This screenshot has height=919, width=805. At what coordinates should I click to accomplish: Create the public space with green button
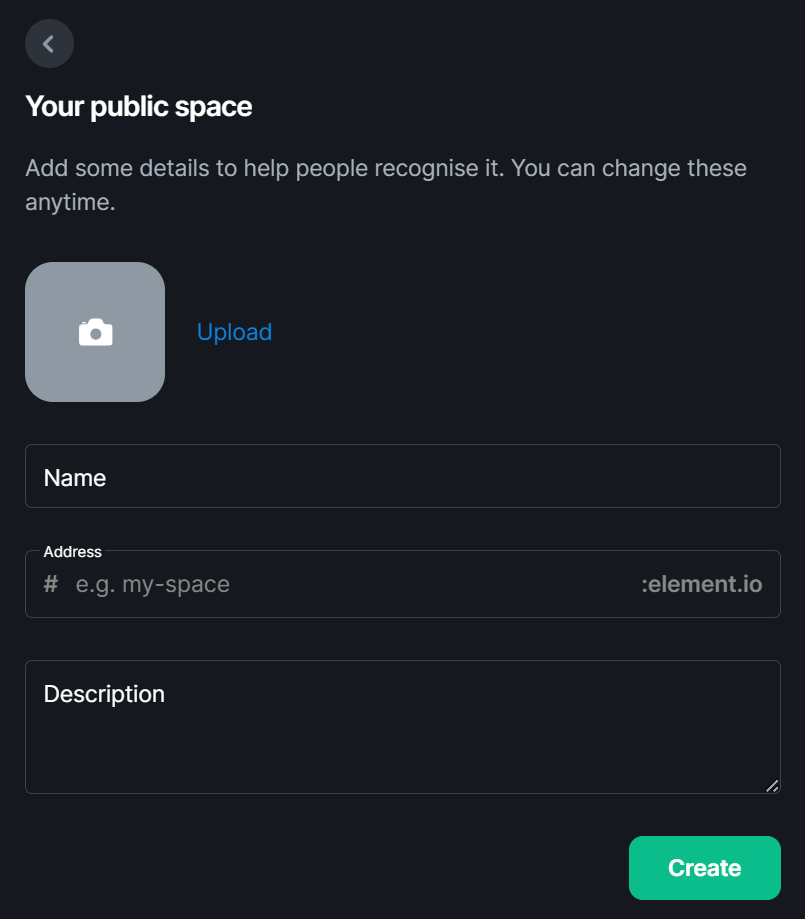[705, 868]
